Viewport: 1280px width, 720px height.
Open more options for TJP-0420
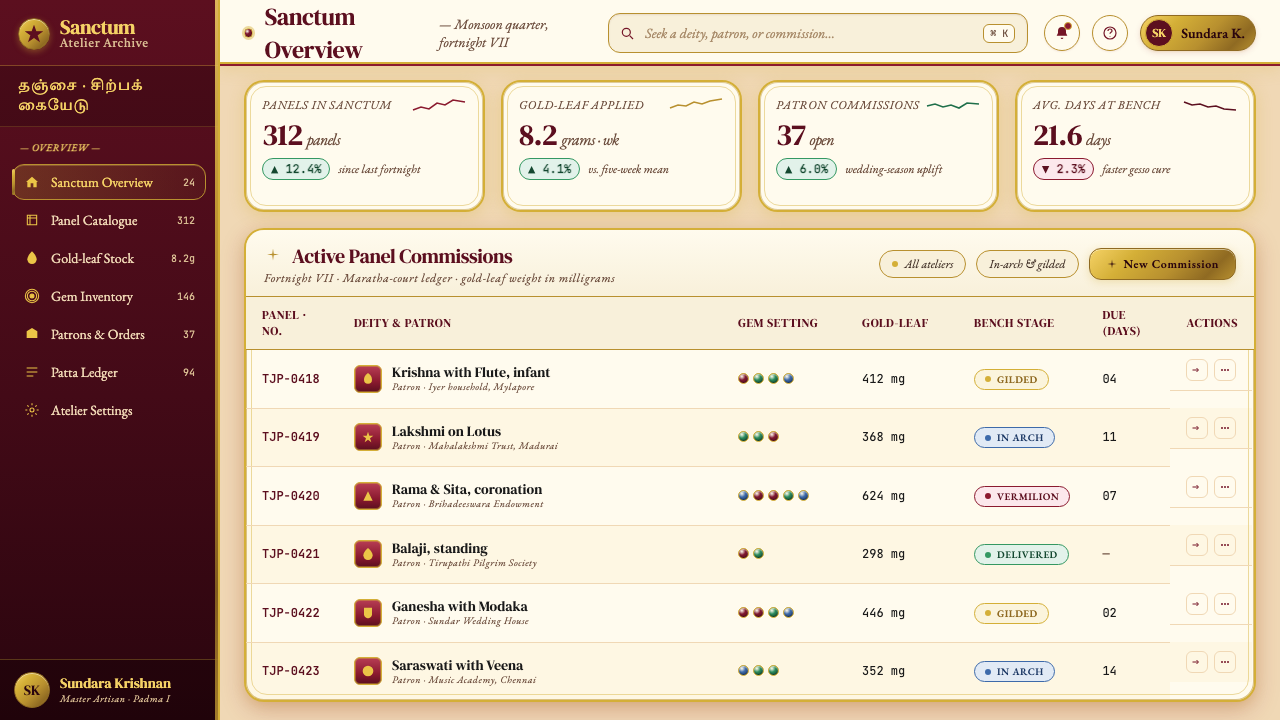pos(1225,487)
